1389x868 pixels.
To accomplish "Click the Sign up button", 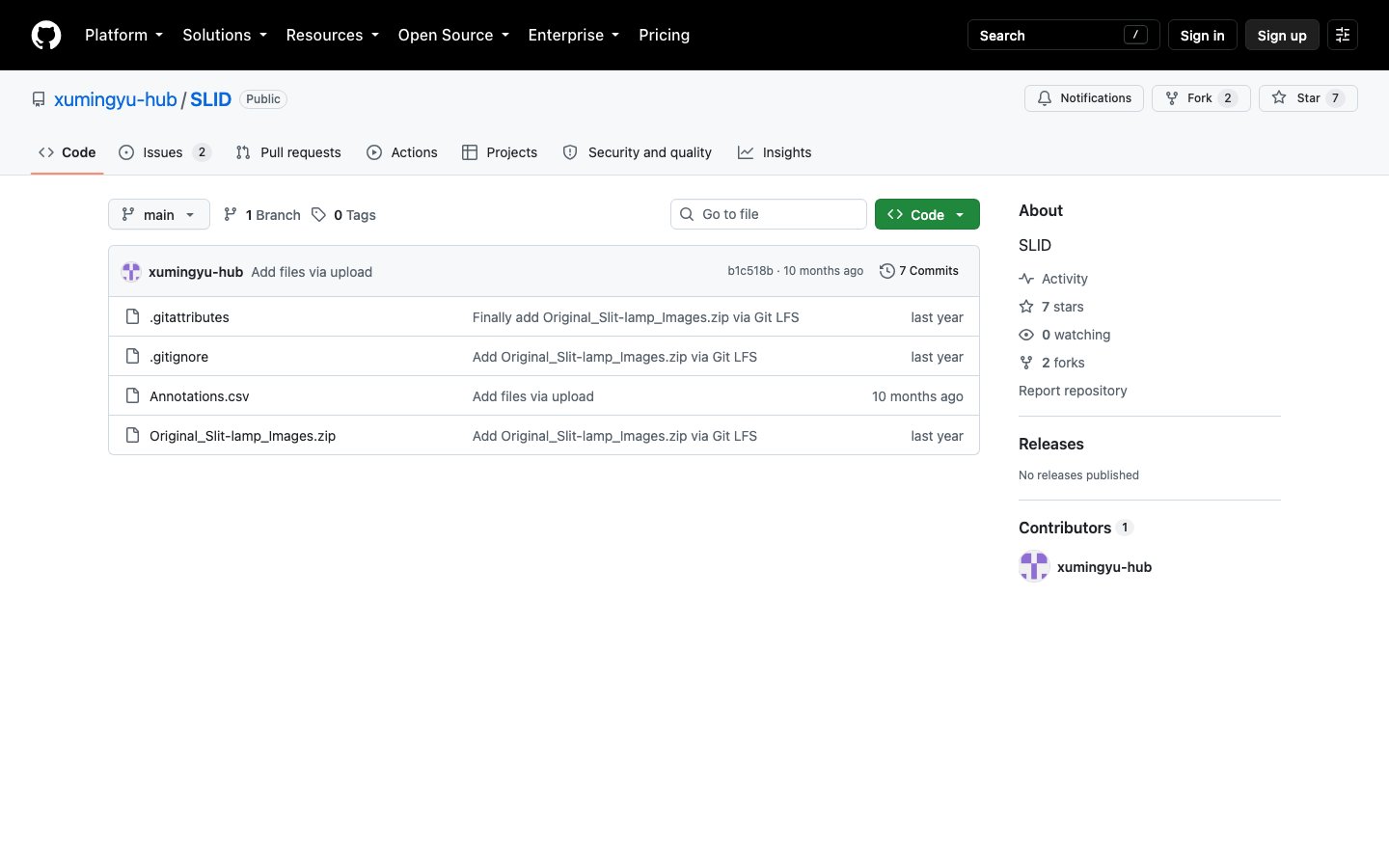I will 1282,35.
